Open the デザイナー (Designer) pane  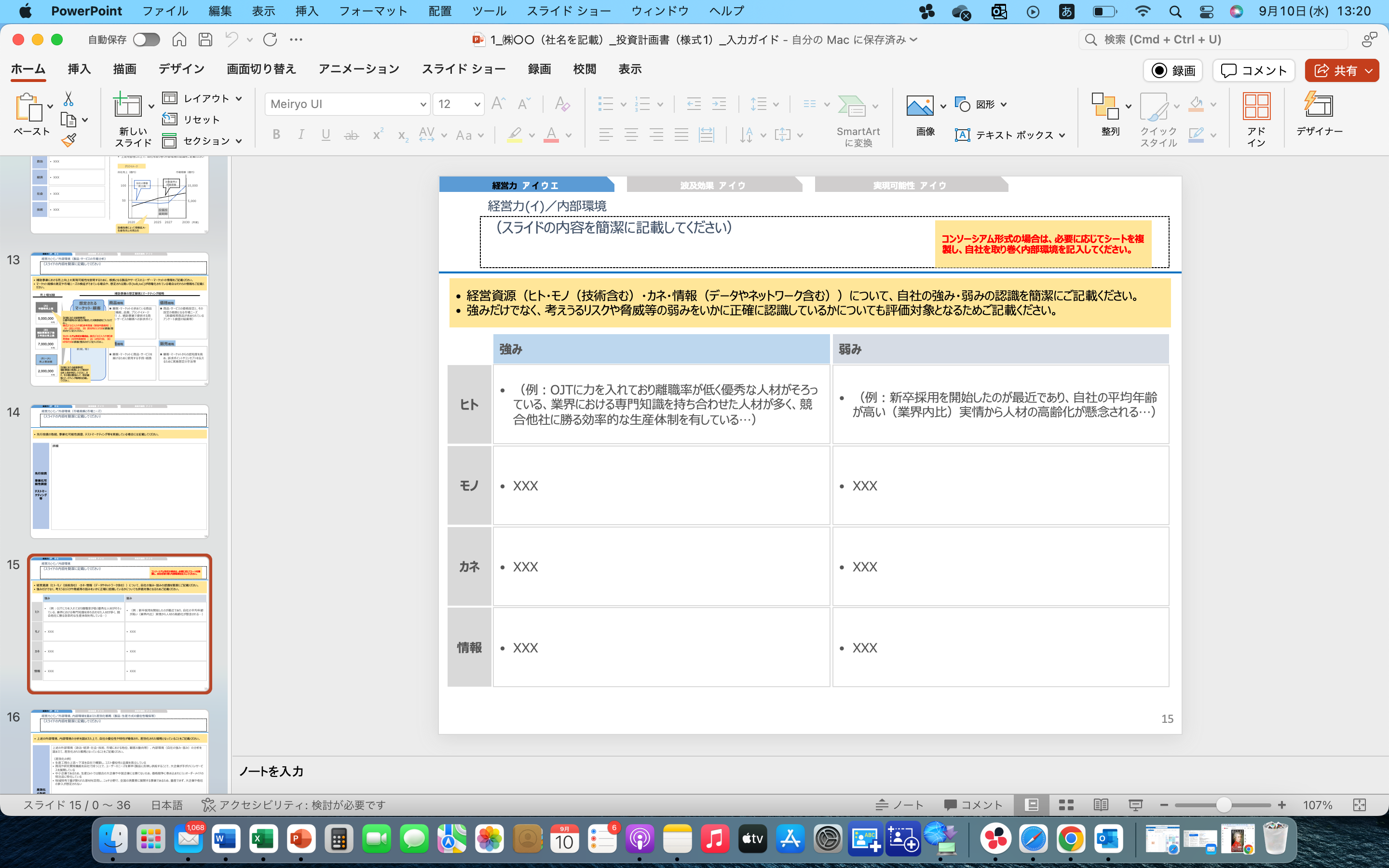1319,112
